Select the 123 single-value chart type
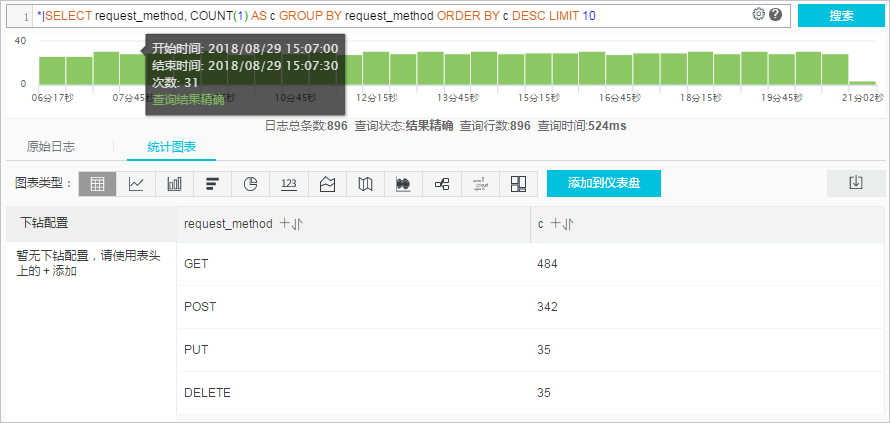This screenshot has width=890, height=423. (289, 184)
